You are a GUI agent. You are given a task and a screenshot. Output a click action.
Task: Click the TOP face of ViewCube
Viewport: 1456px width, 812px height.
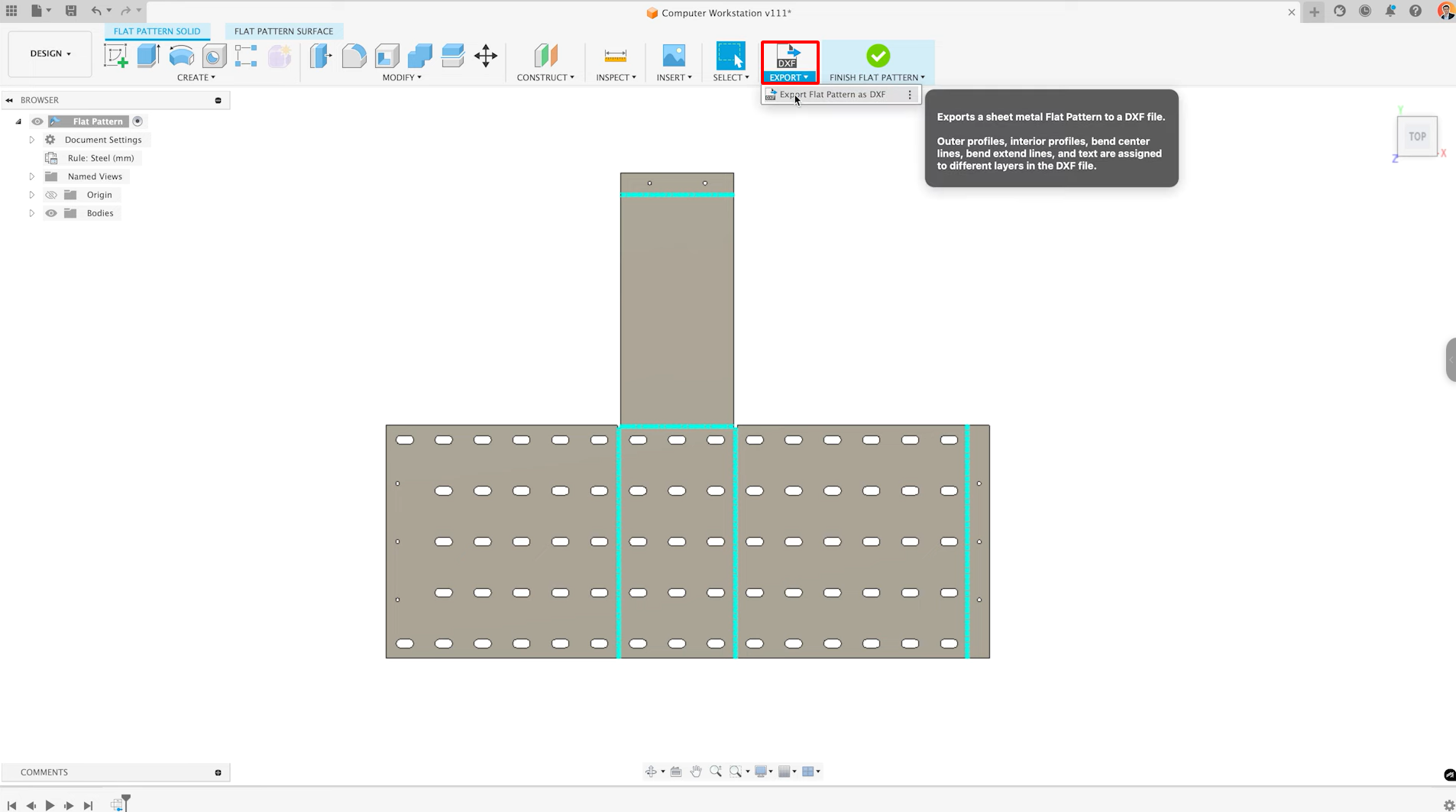click(1417, 137)
